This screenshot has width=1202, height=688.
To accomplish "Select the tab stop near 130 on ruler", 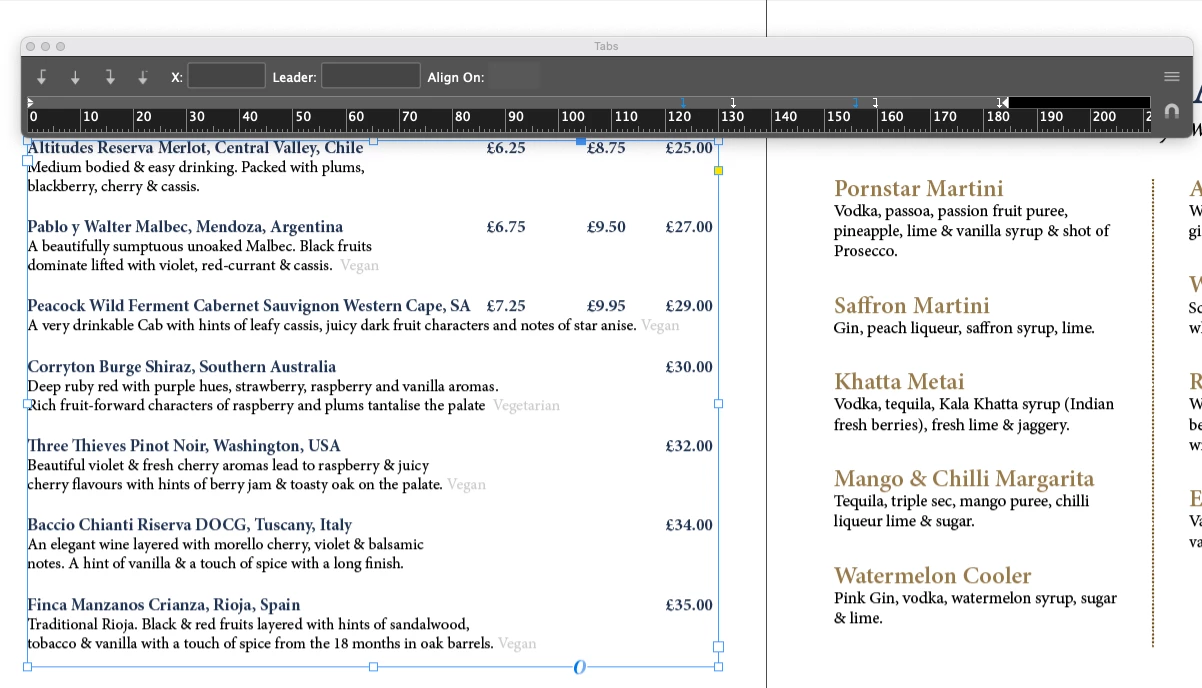I will point(734,102).
